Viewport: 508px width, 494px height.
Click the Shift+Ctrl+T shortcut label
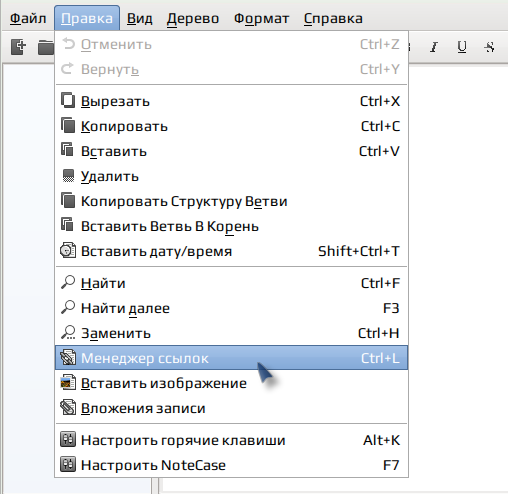click(x=359, y=251)
